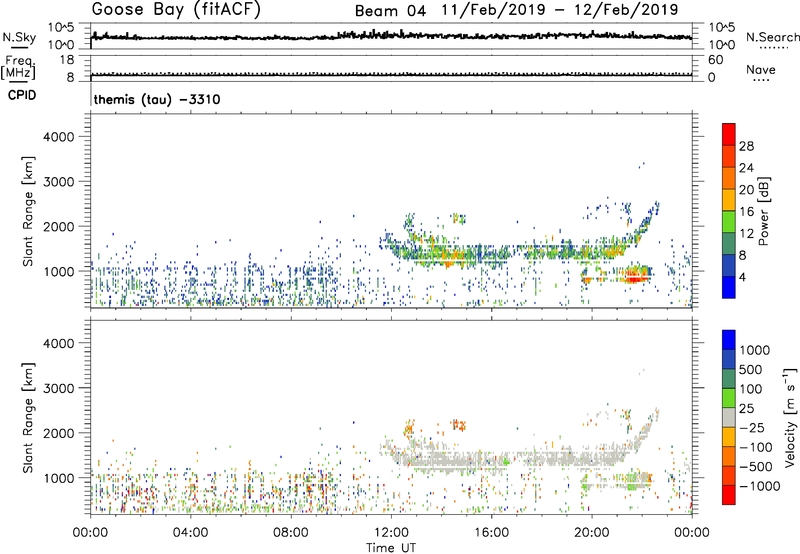Click the '28' tick on Power scale

coord(746,146)
